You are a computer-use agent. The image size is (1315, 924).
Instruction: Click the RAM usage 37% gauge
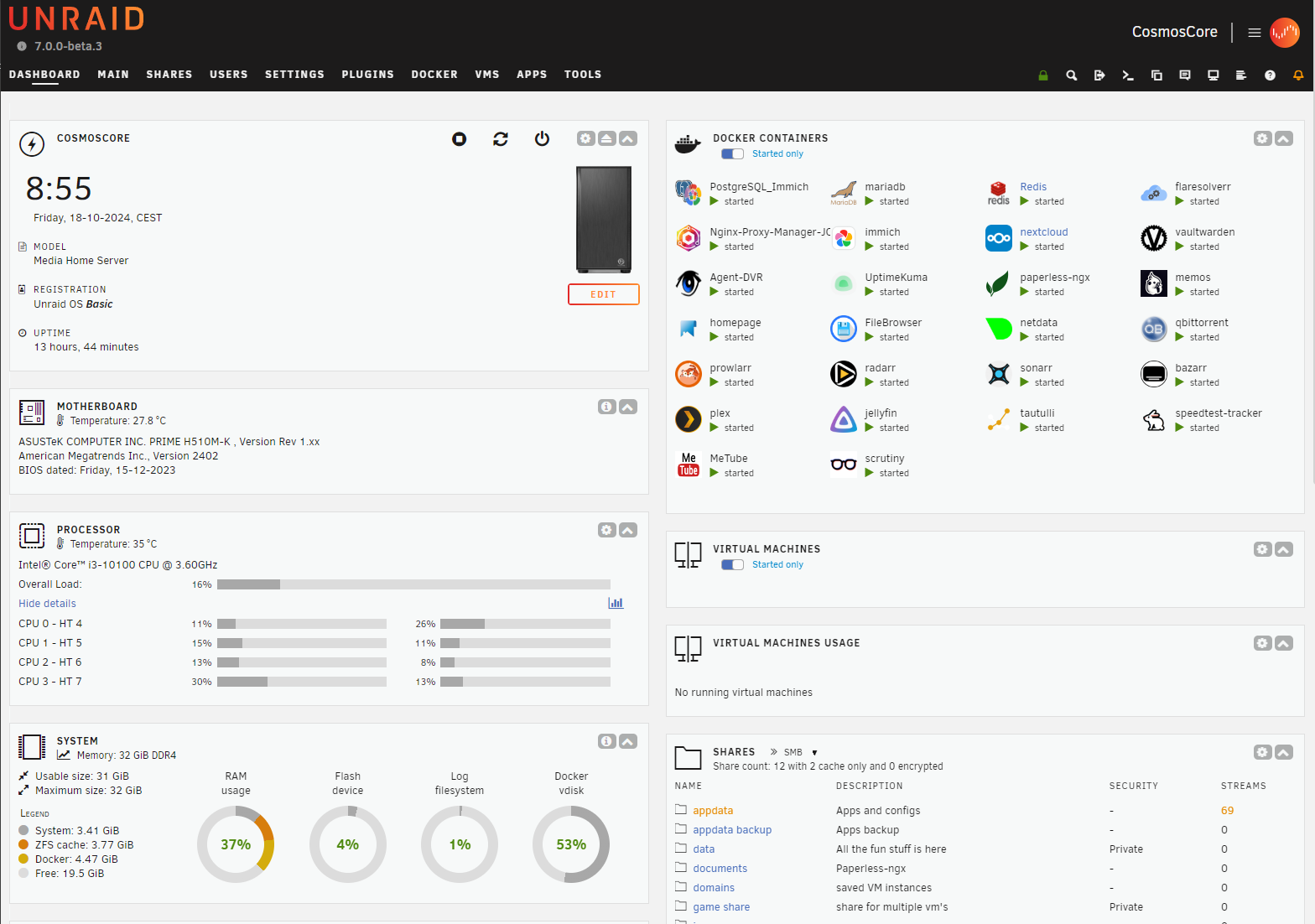(236, 844)
